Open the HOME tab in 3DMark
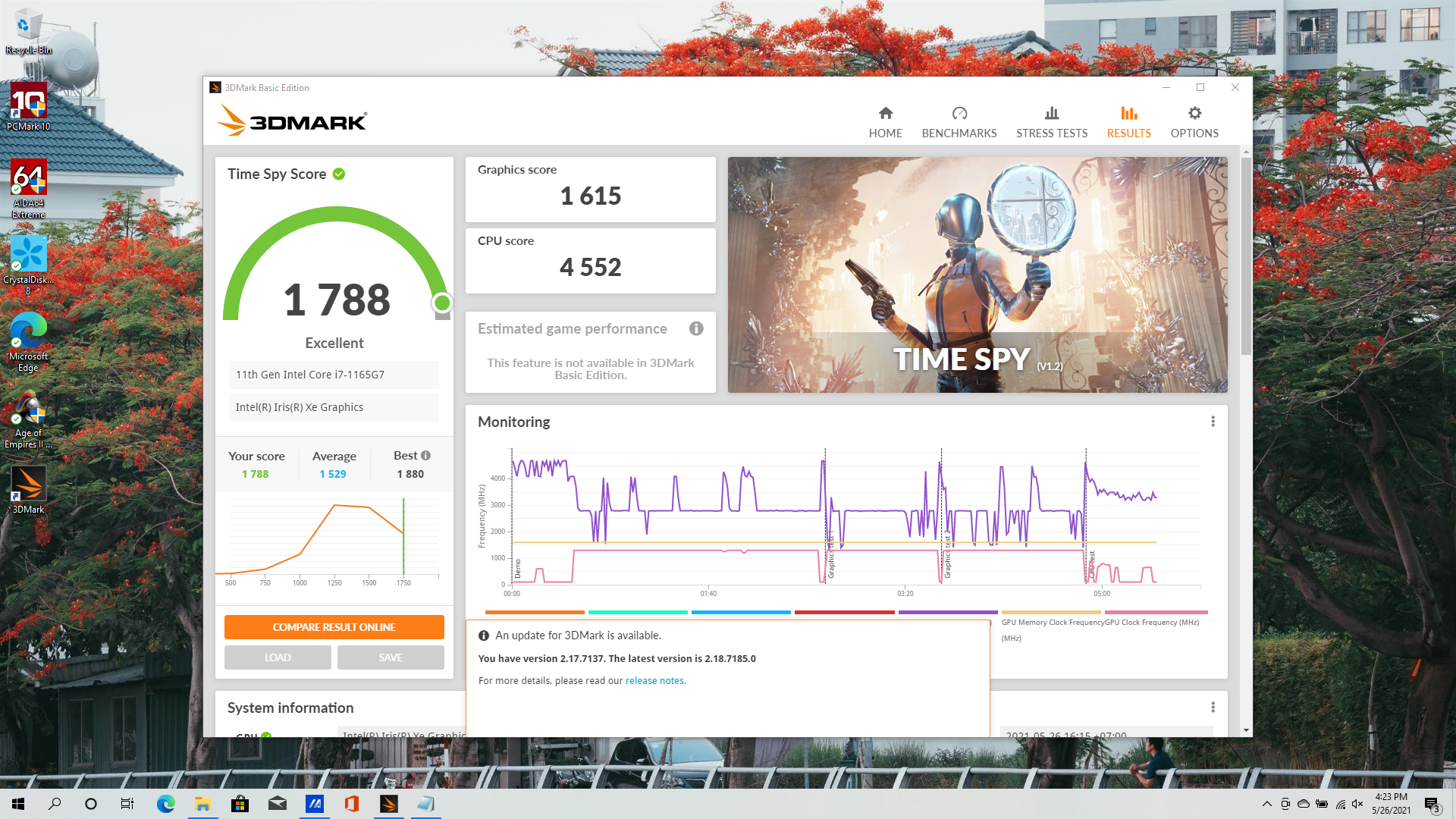Viewport: 1456px width, 819px height. (x=885, y=122)
